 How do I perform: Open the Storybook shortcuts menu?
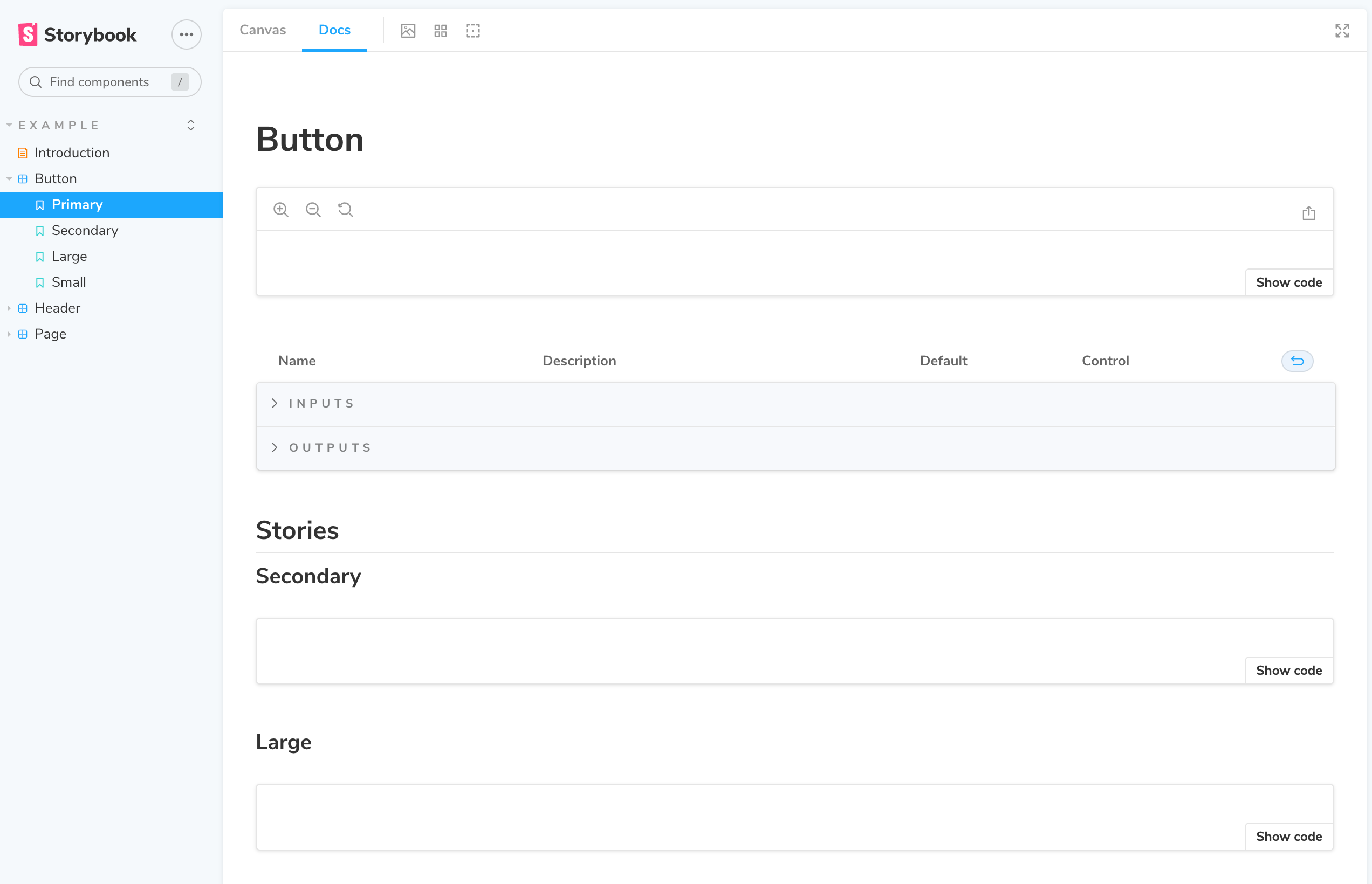[x=186, y=34]
